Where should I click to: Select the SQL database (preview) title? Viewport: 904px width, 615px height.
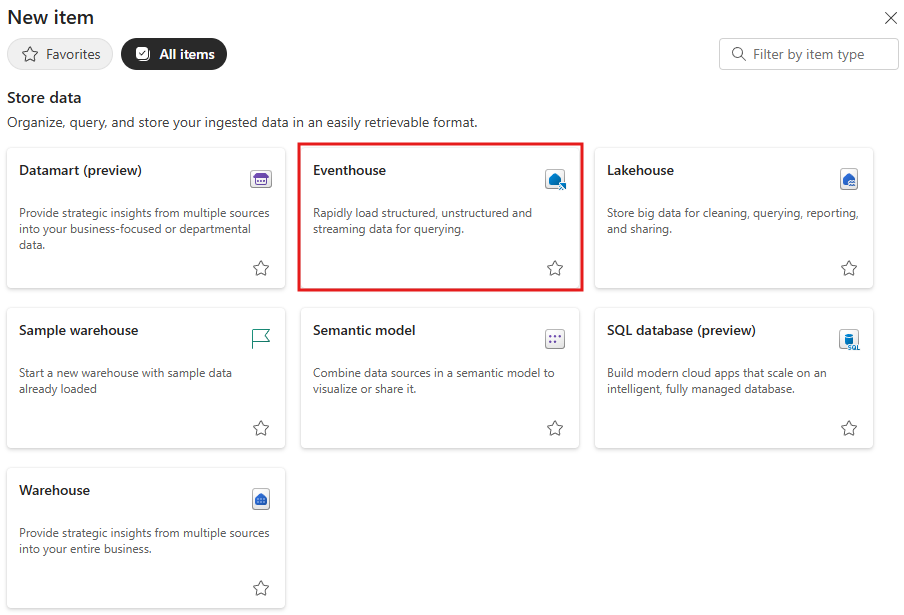click(x=681, y=330)
